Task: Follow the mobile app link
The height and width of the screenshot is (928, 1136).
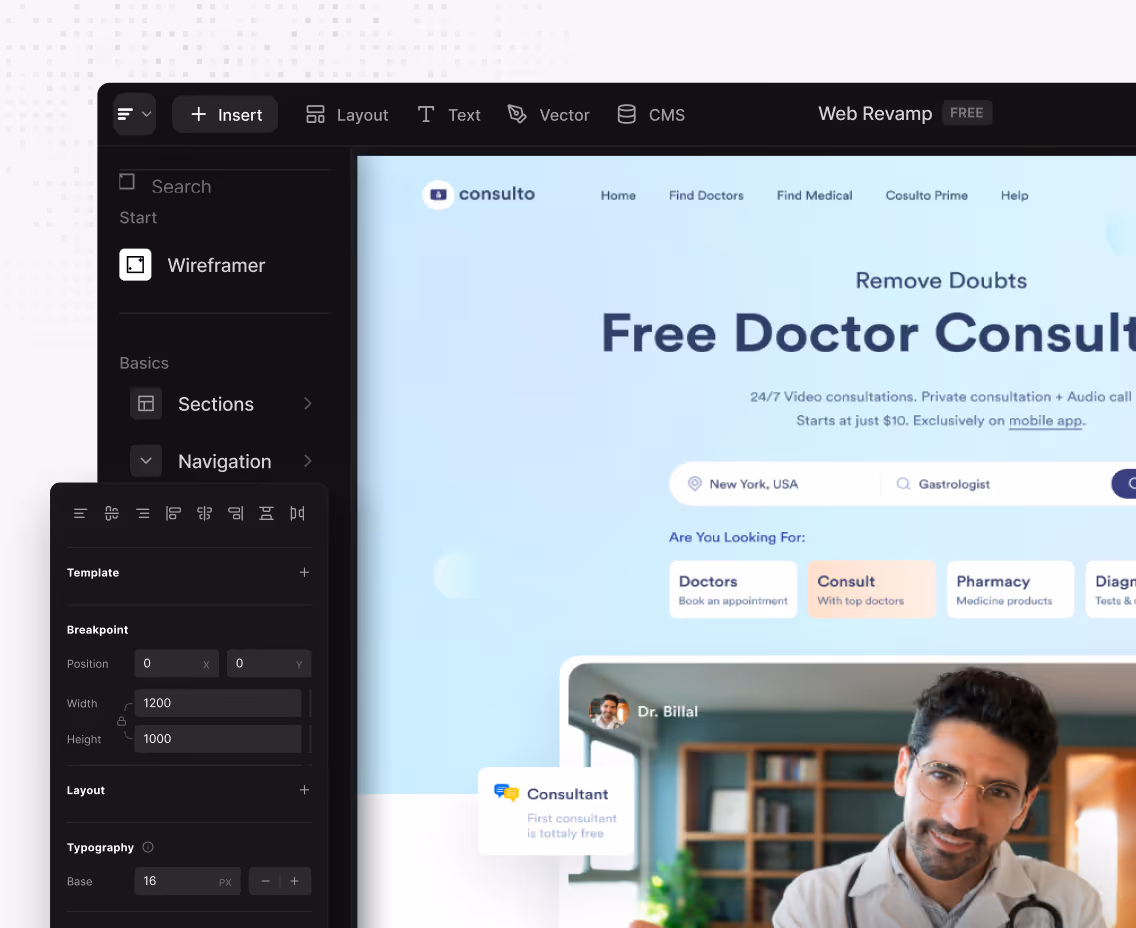Action: pos(1046,421)
